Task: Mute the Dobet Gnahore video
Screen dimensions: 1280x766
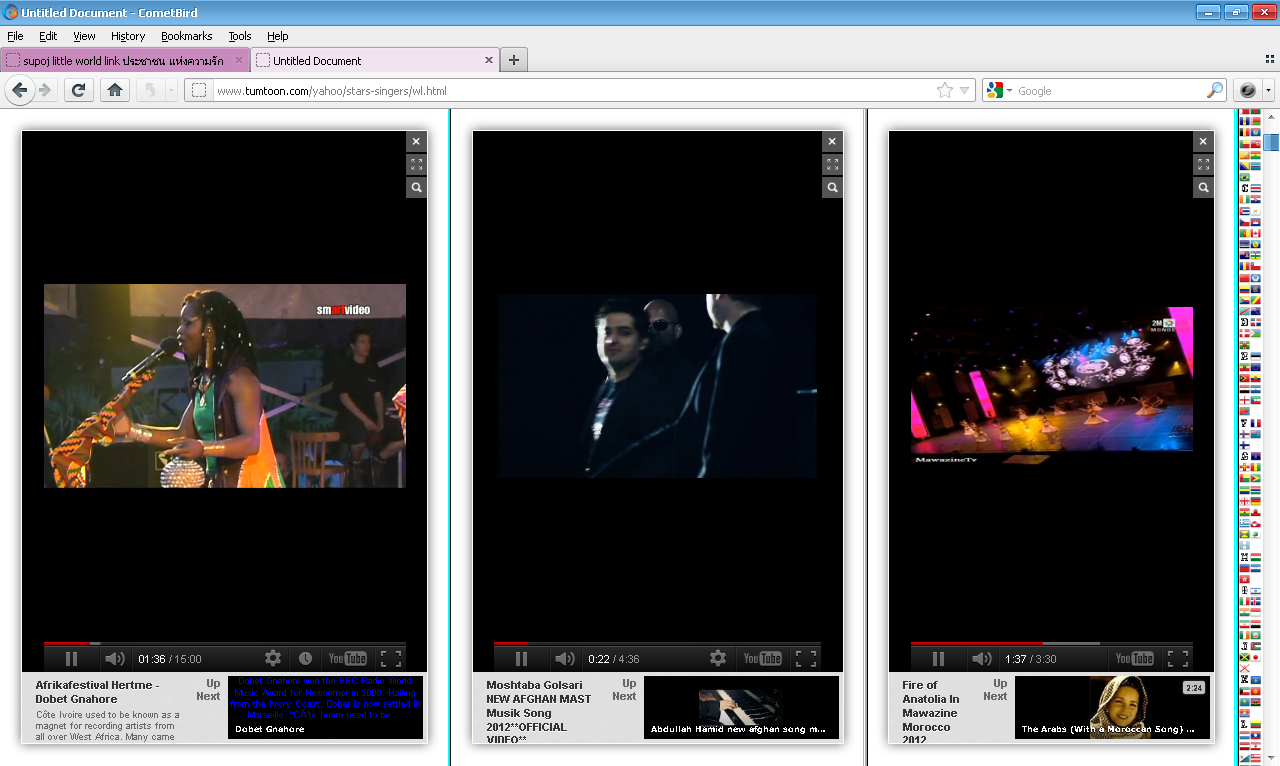Action: 115,658
